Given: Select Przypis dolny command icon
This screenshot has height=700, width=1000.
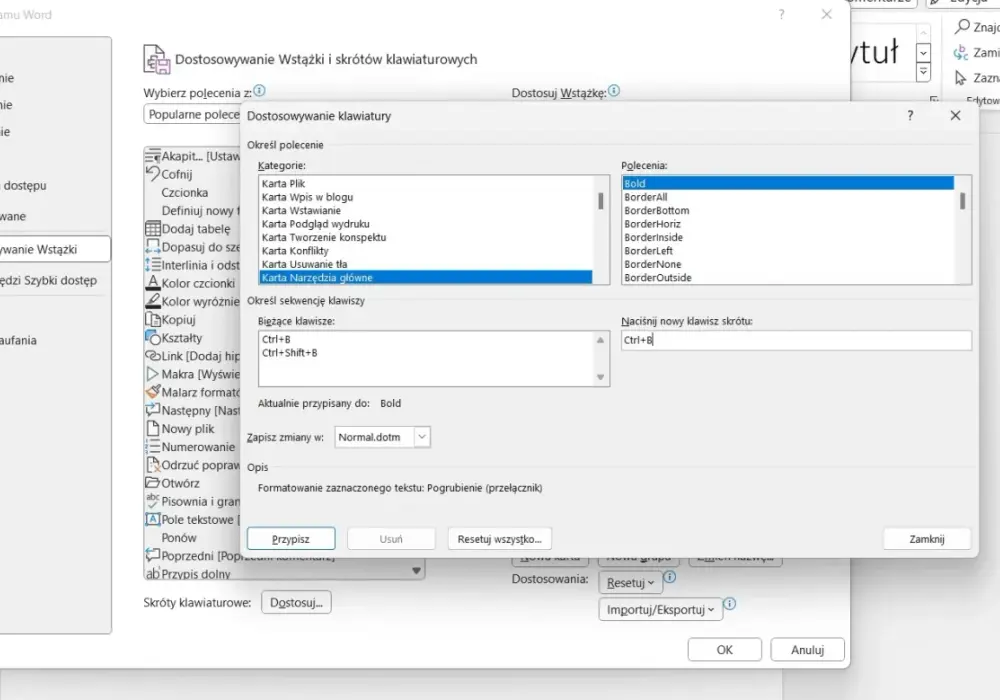Looking at the screenshot, I should pyautogui.click(x=152, y=574).
